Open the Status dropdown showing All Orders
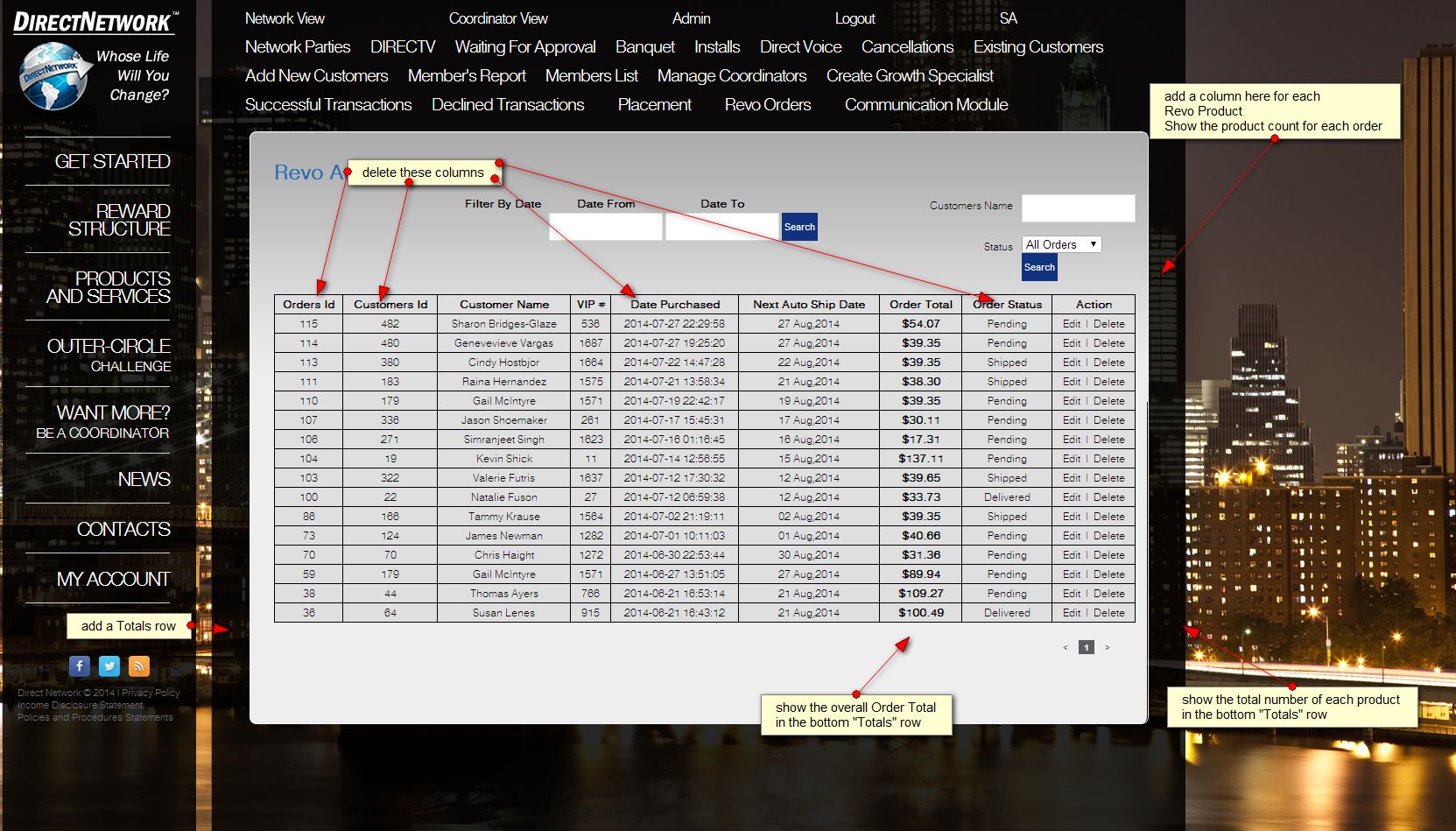 1061,244
